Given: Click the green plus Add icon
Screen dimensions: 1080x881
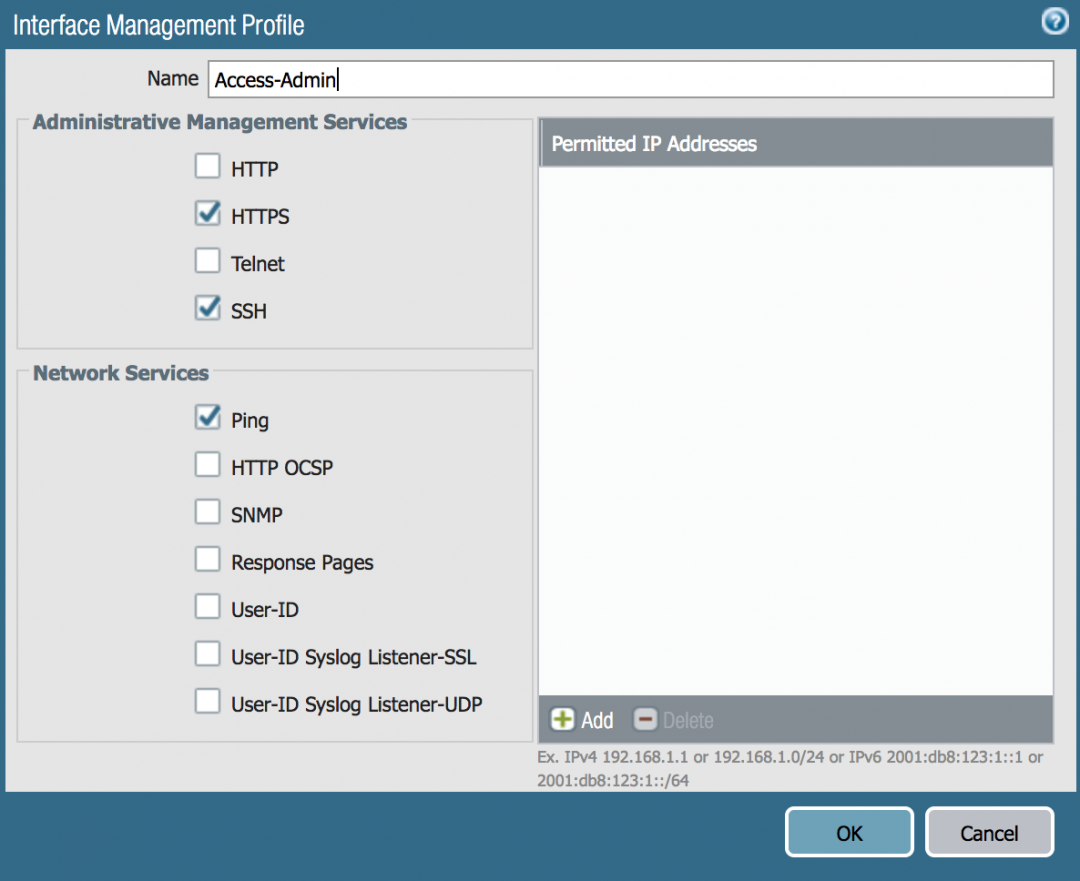Looking at the screenshot, I should click(x=563, y=720).
